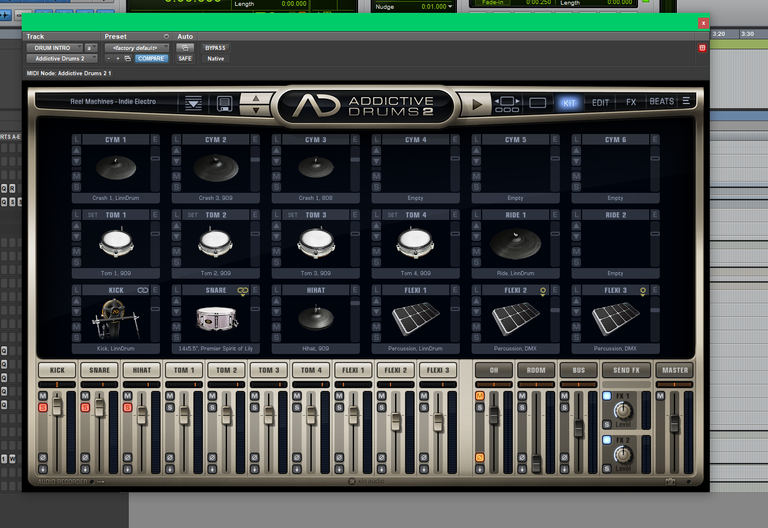The height and width of the screenshot is (528, 768).
Task: Open the DRUM INTRO track selector dropdown
Action: (55, 48)
